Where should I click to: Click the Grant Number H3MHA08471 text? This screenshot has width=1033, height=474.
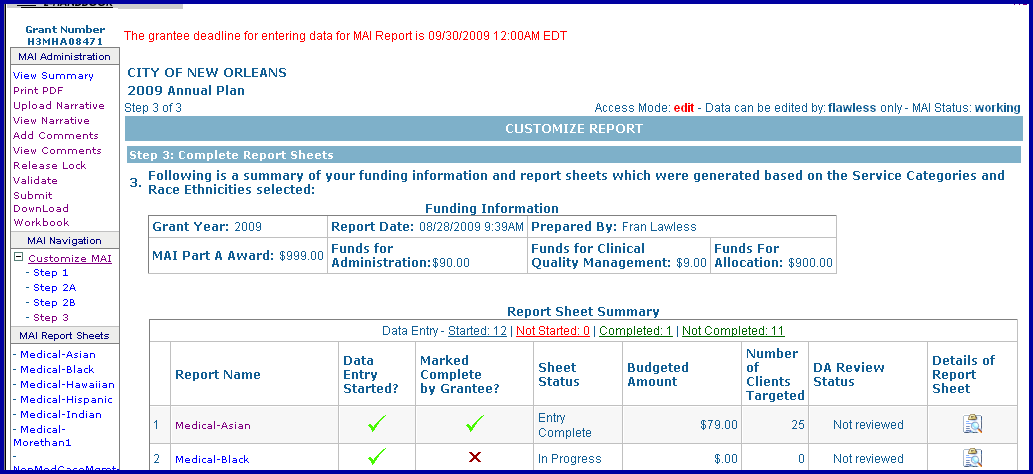click(65, 35)
